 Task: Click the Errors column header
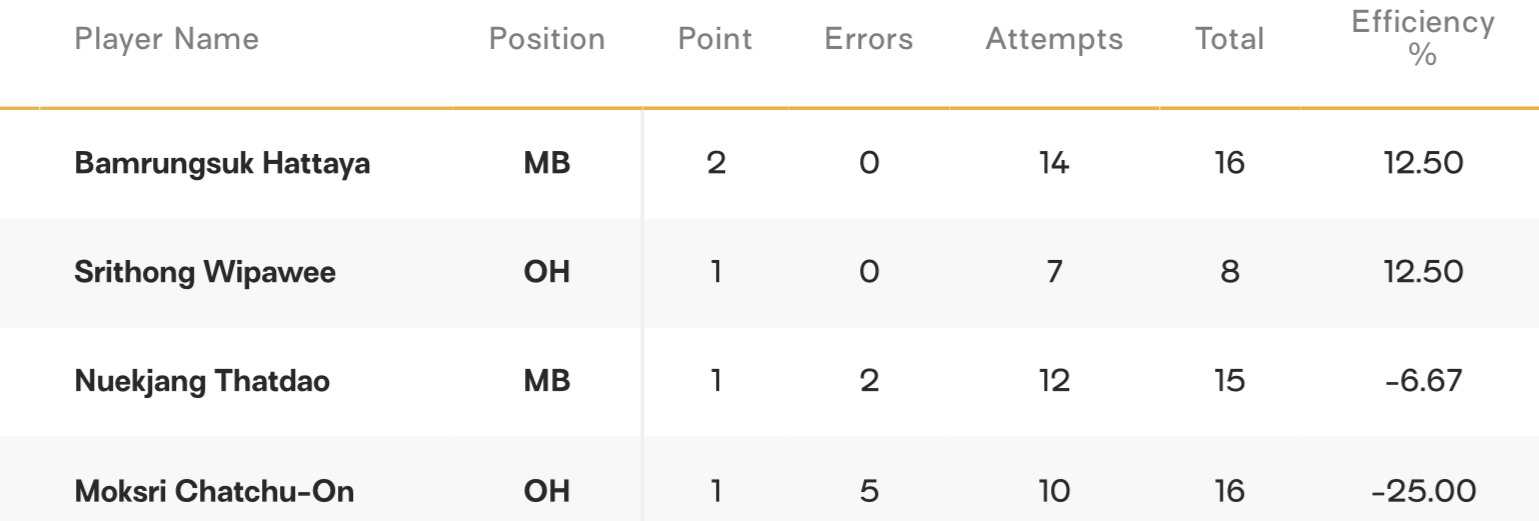[869, 40]
